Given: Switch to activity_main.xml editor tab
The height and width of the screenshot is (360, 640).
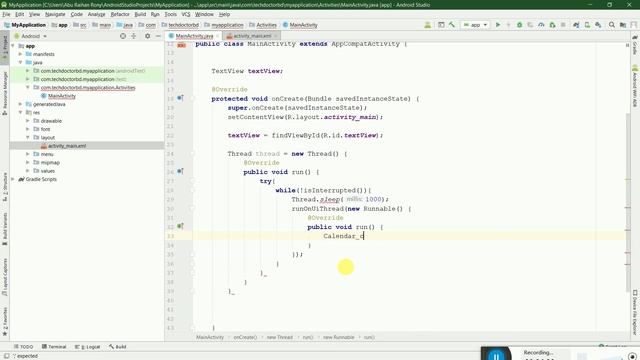Looking at the screenshot, I should click(252, 36).
